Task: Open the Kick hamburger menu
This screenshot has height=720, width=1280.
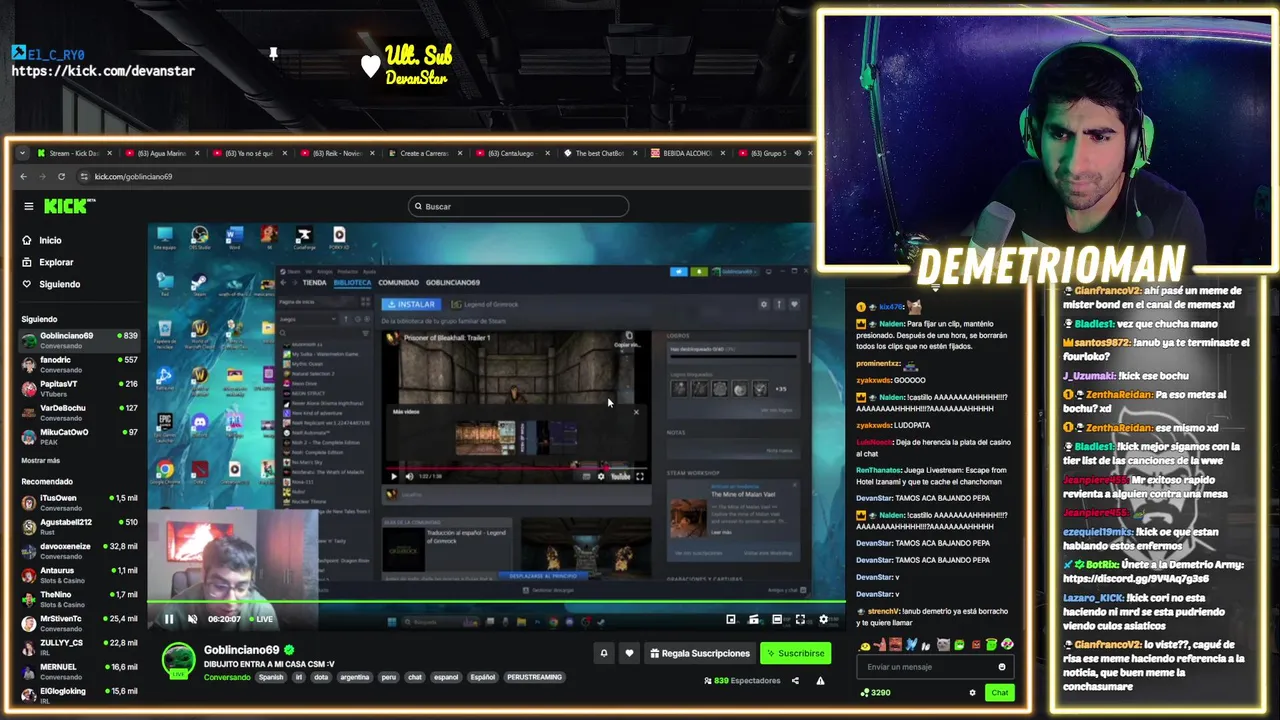Action: coord(29,206)
